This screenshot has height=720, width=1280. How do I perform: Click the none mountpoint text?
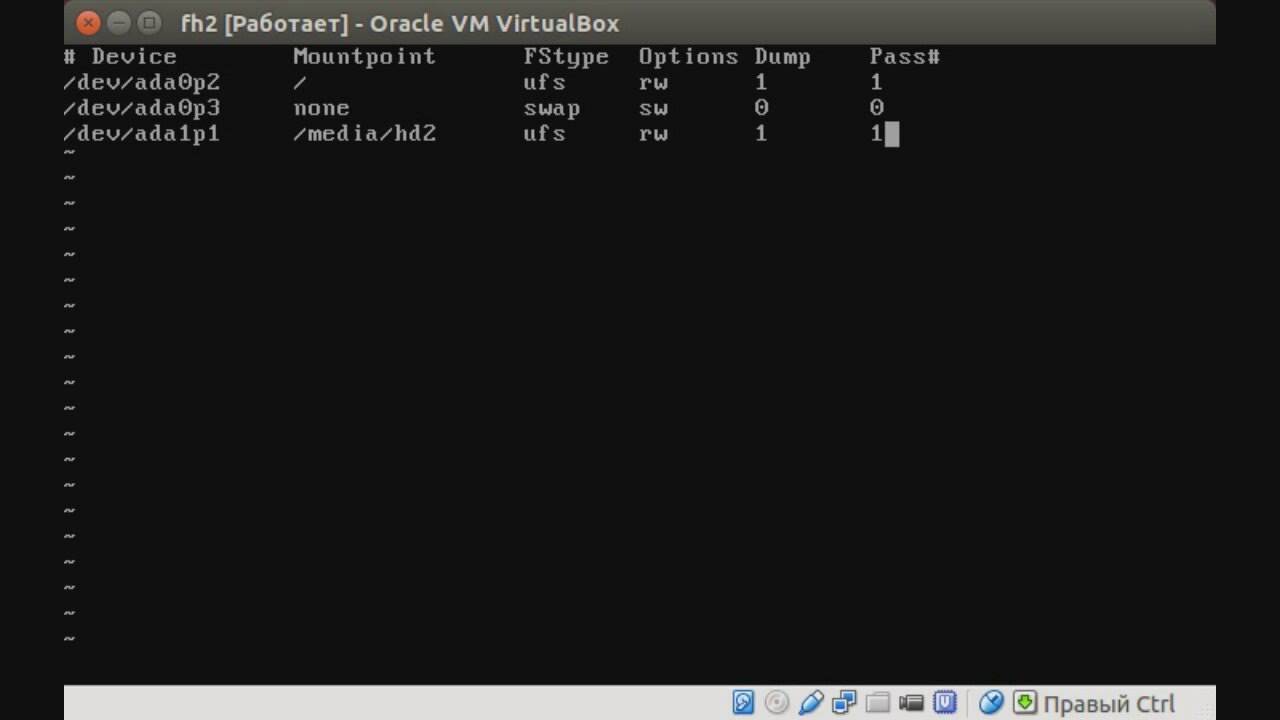tap(321, 108)
